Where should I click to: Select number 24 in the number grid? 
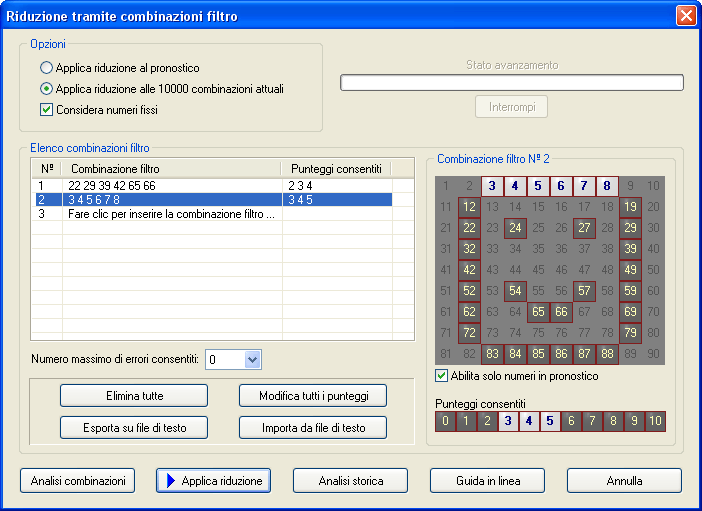point(515,228)
